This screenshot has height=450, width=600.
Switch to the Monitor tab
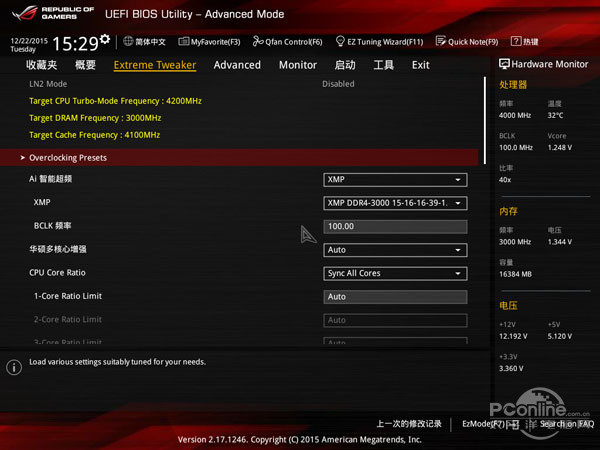click(x=298, y=65)
